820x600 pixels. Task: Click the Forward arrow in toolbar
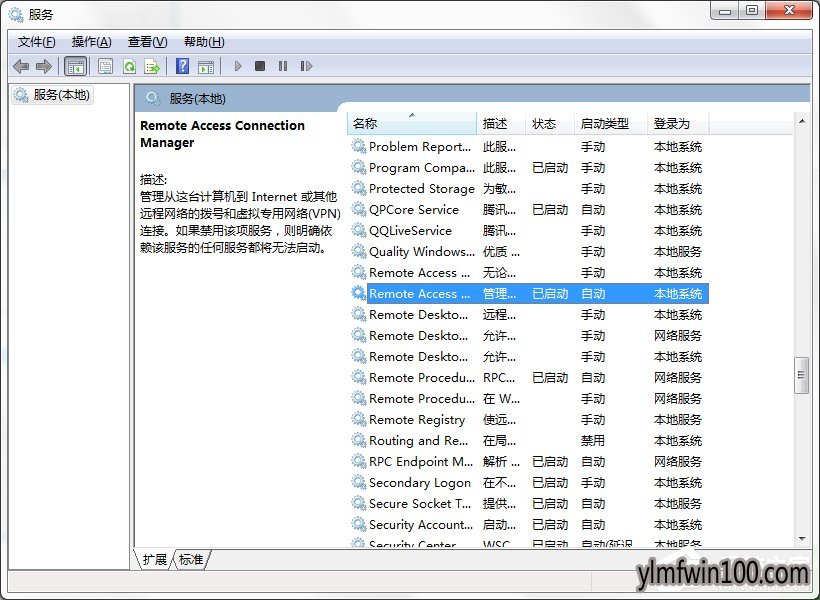(43, 66)
